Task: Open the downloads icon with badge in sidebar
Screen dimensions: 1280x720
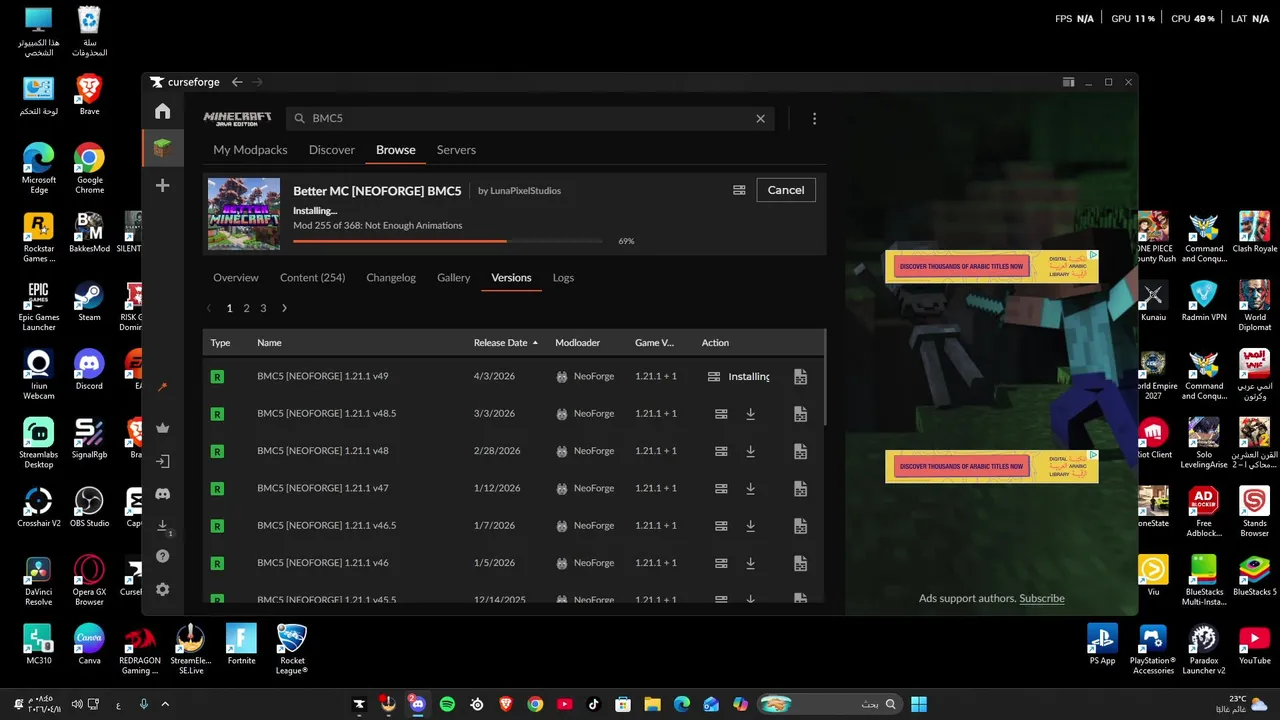Action: pyautogui.click(x=163, y=526)
